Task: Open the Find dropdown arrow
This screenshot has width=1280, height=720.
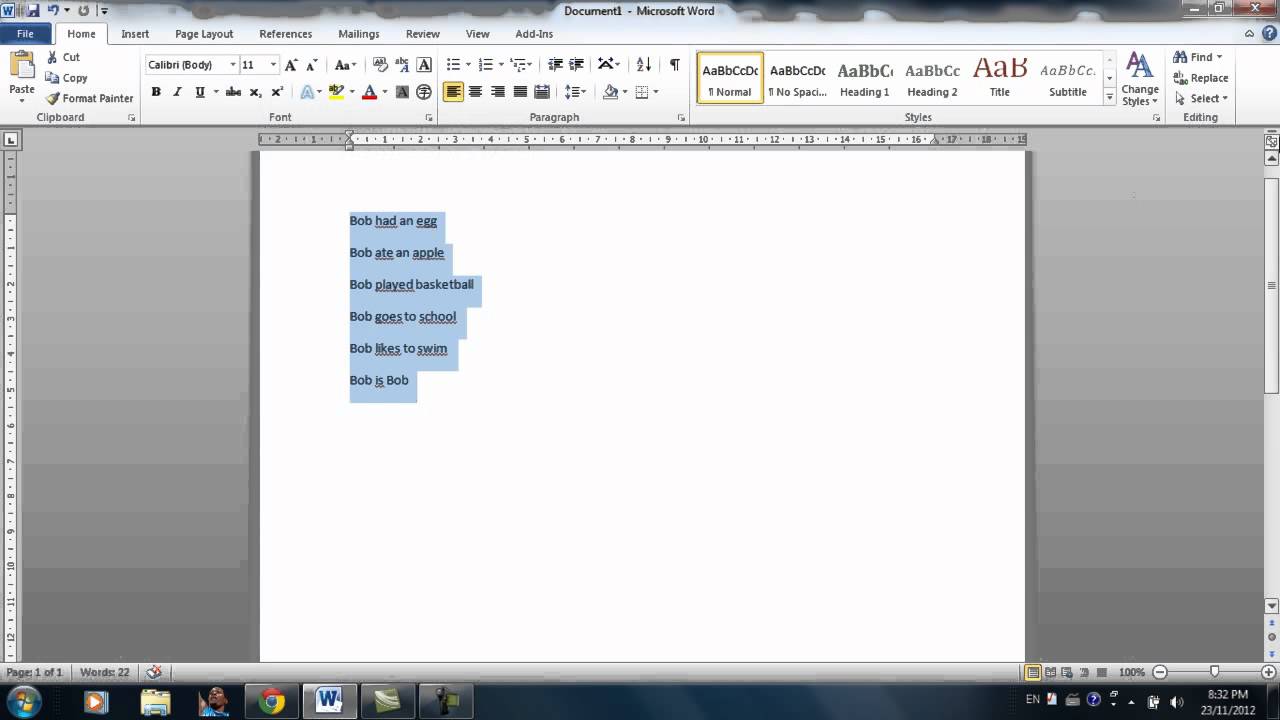Action: [x=1219, y=57]
